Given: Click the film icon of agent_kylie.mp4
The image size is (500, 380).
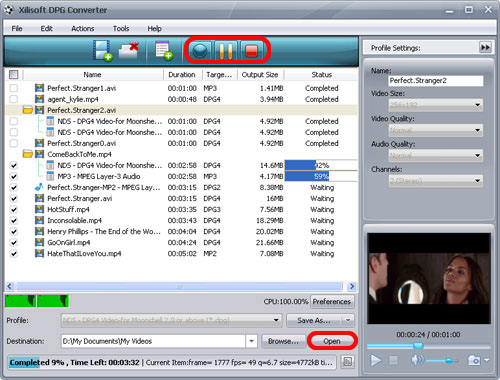Looking at the screenshot, I should (39, 99).
